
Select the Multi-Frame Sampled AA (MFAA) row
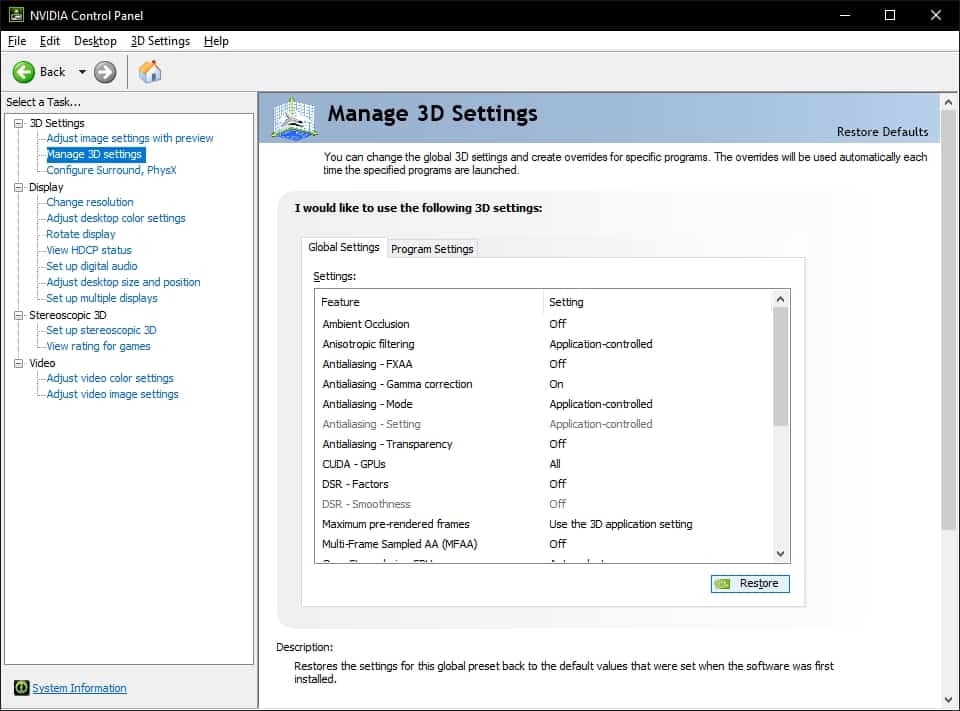click(544, 544)
